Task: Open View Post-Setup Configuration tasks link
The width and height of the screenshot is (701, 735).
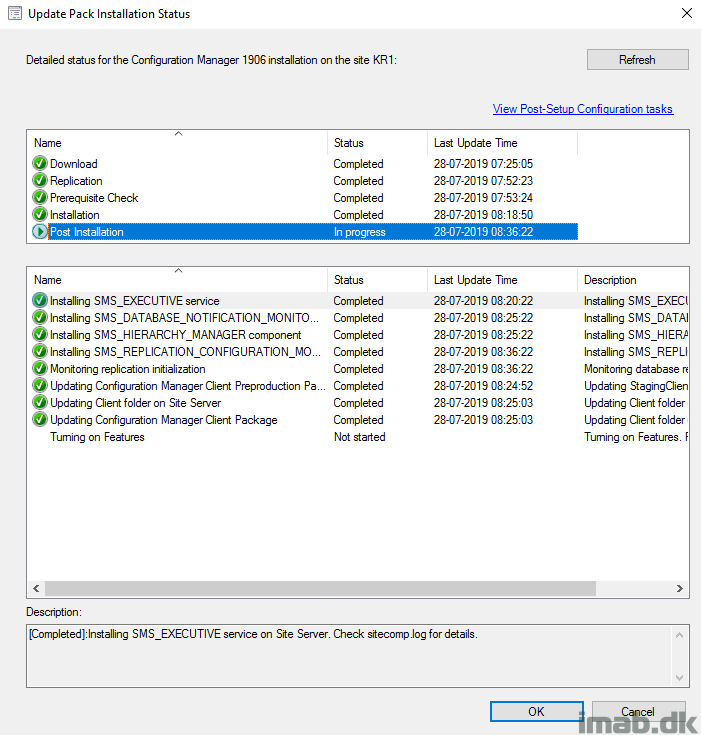Action: click(583, 109)
